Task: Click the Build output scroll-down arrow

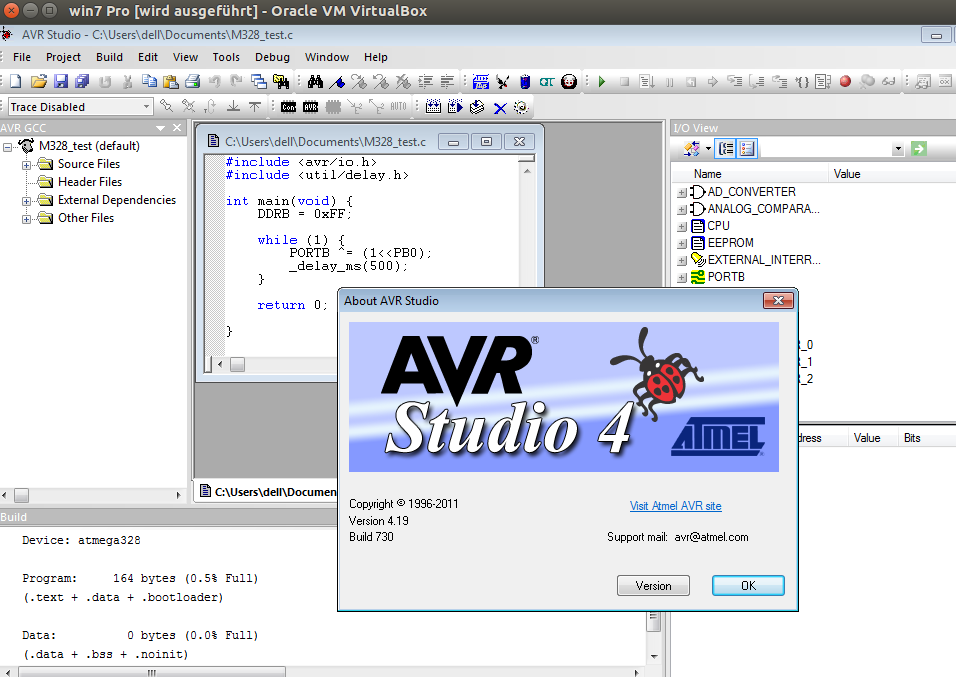Action: (654, 656)
